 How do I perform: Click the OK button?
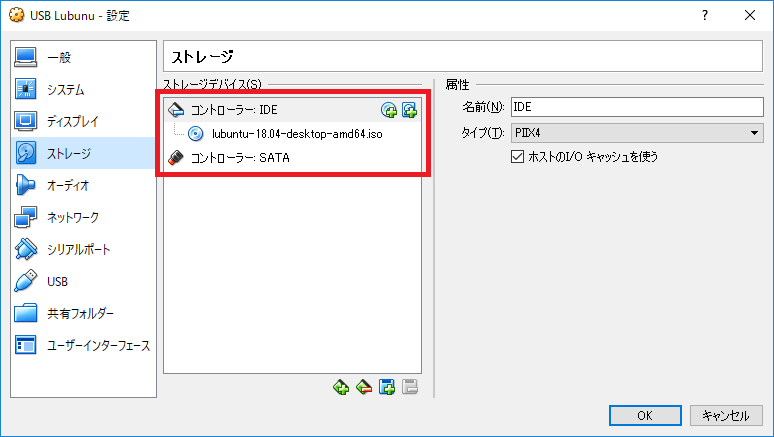point(645,415)
